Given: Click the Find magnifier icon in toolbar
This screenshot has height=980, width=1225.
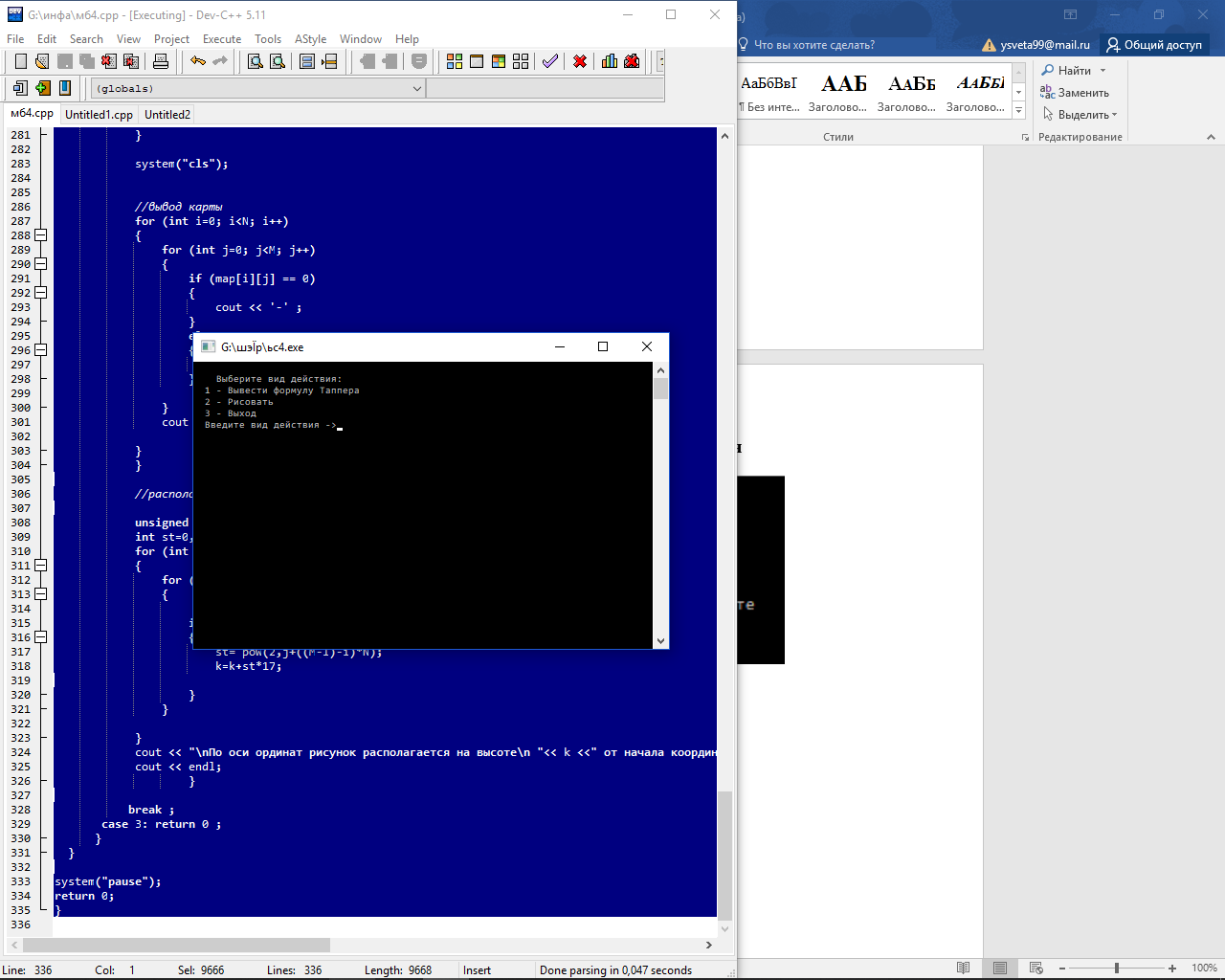Looking at the screenshot, I should click(x=256, y=61).
